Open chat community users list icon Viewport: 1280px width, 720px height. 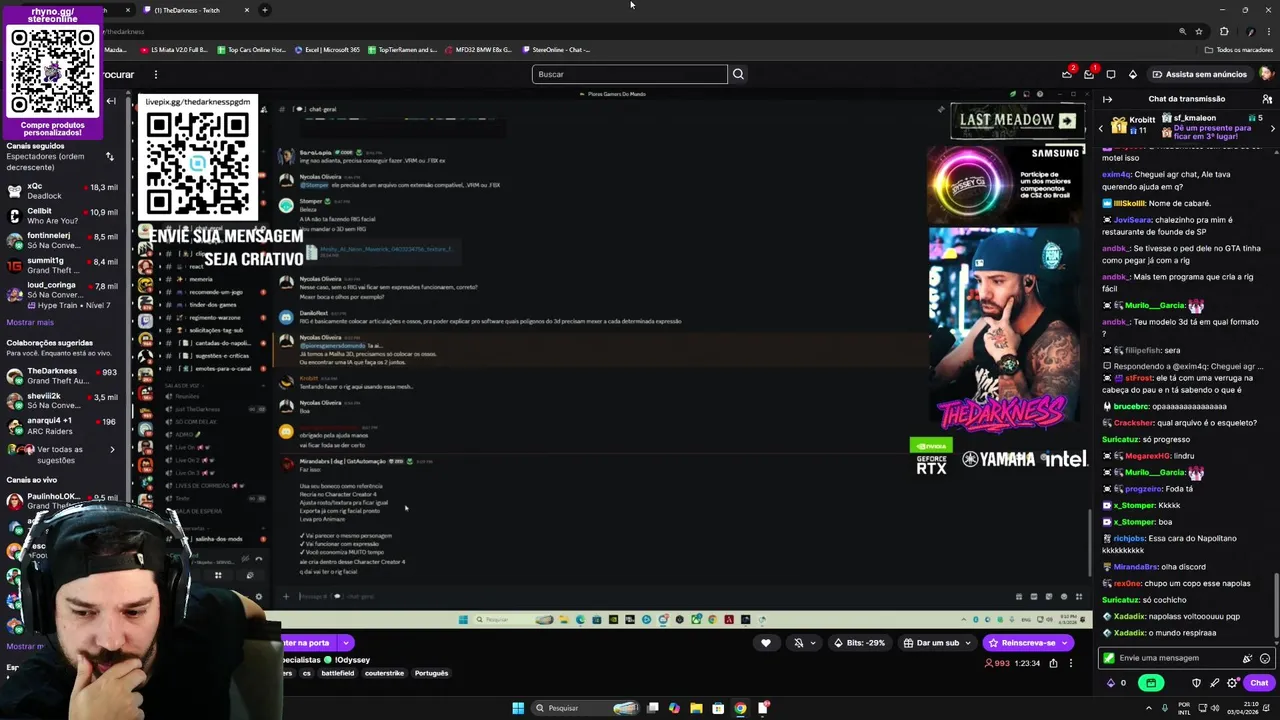pos(1267,99)
